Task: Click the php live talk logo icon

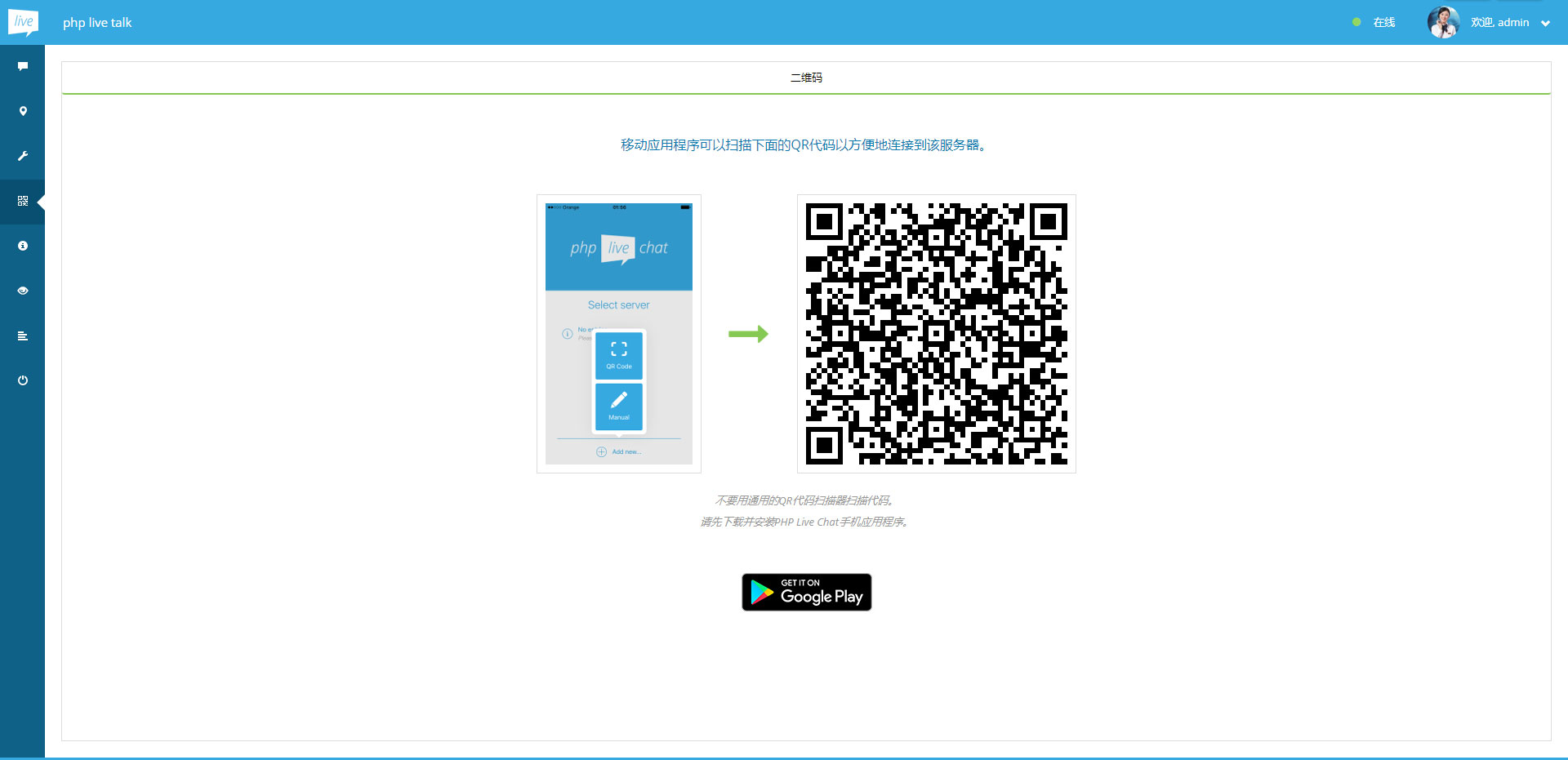Action: (23, 22)
